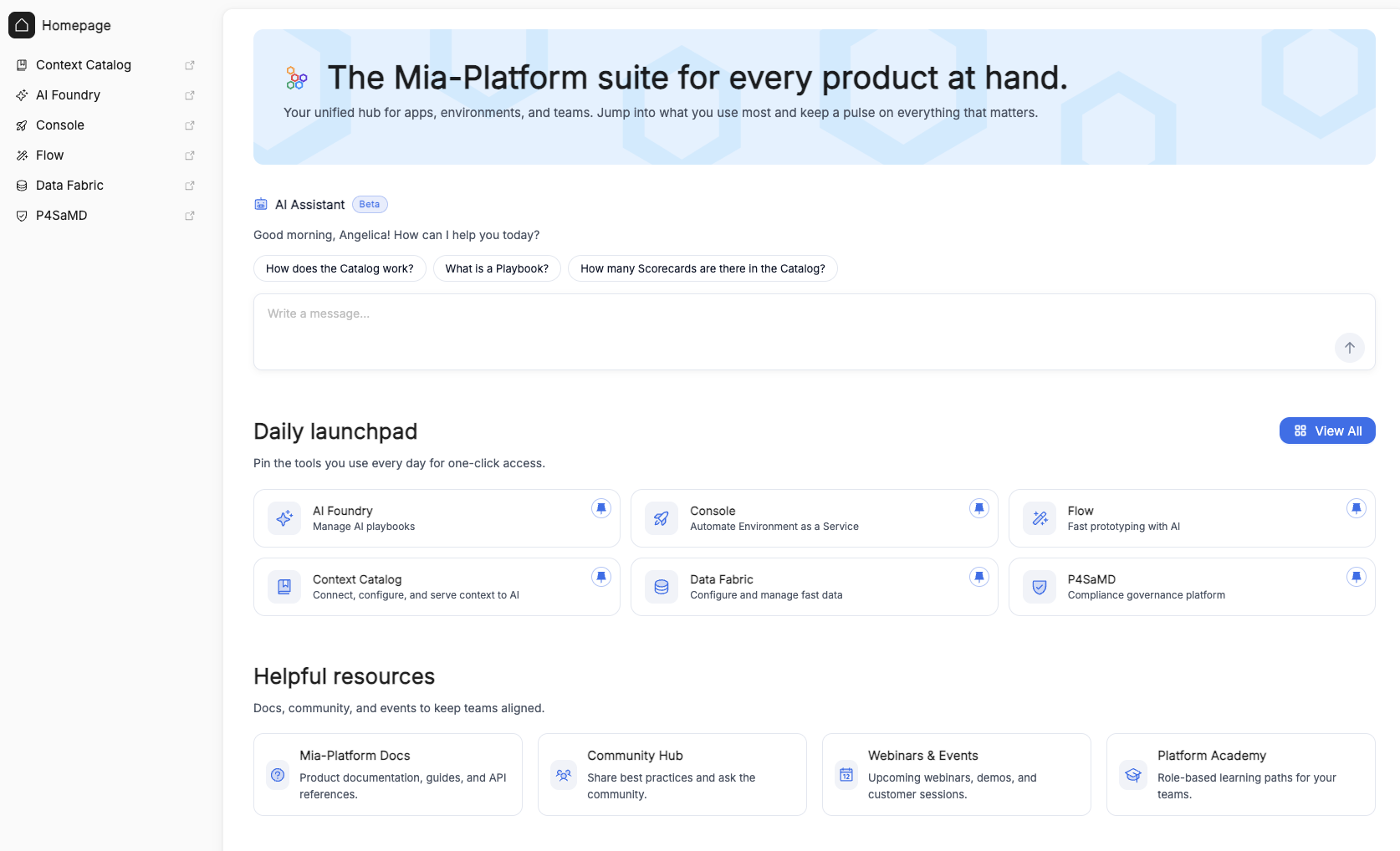Image resolution: width=1400 pixels, height=851 pixels.
Task: Open the AI Foundry "Manage AI playbooks" card
Action: [437, 518]
